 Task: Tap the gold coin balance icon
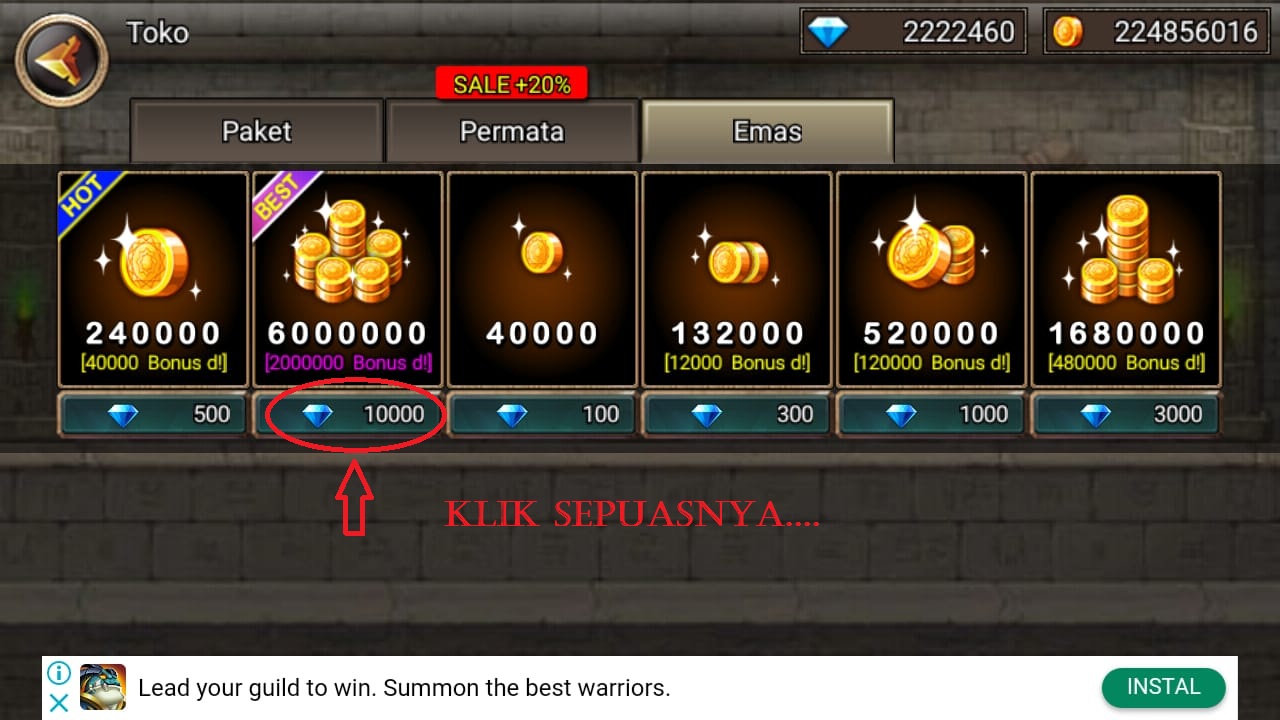click(x=1068, y=33)
